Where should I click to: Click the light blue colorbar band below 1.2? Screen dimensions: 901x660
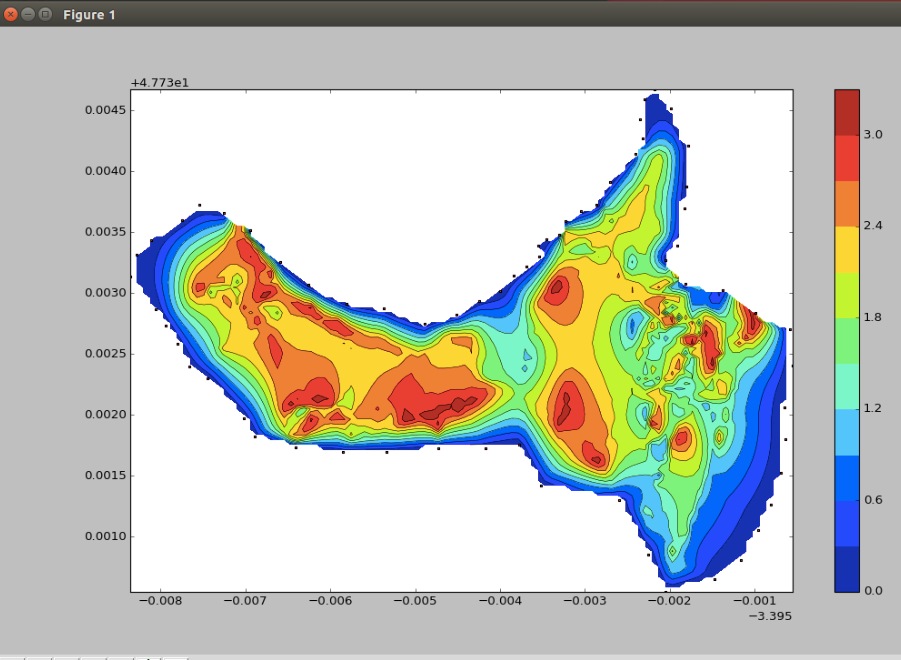click(x=847, y=433)
